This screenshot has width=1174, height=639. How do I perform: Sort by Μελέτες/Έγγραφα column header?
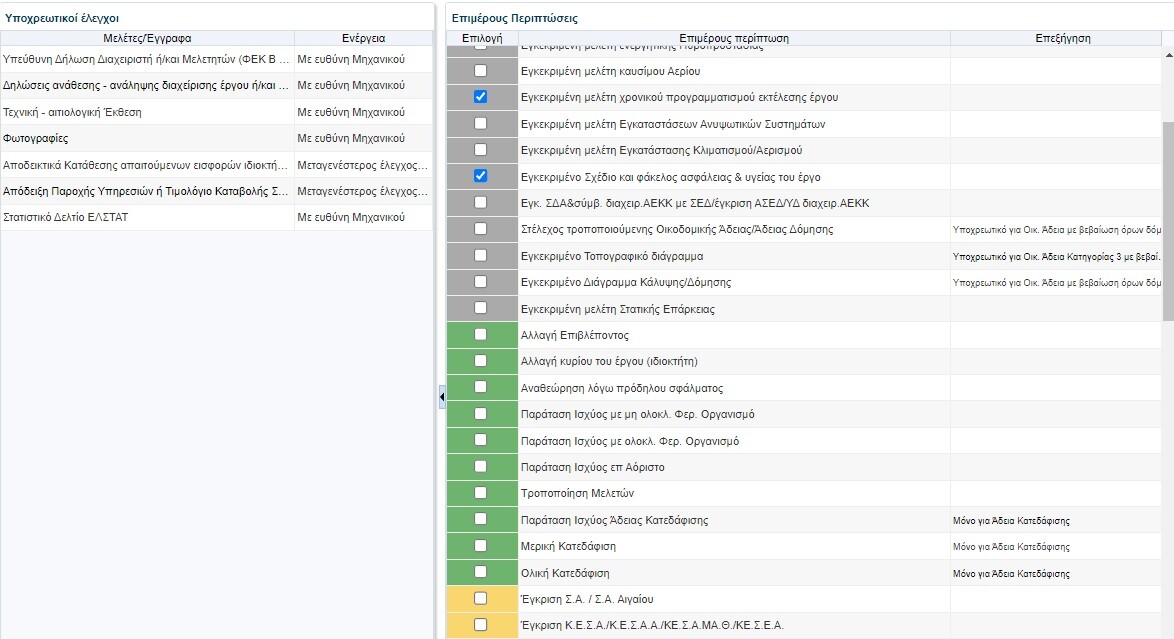pos(147,38)
